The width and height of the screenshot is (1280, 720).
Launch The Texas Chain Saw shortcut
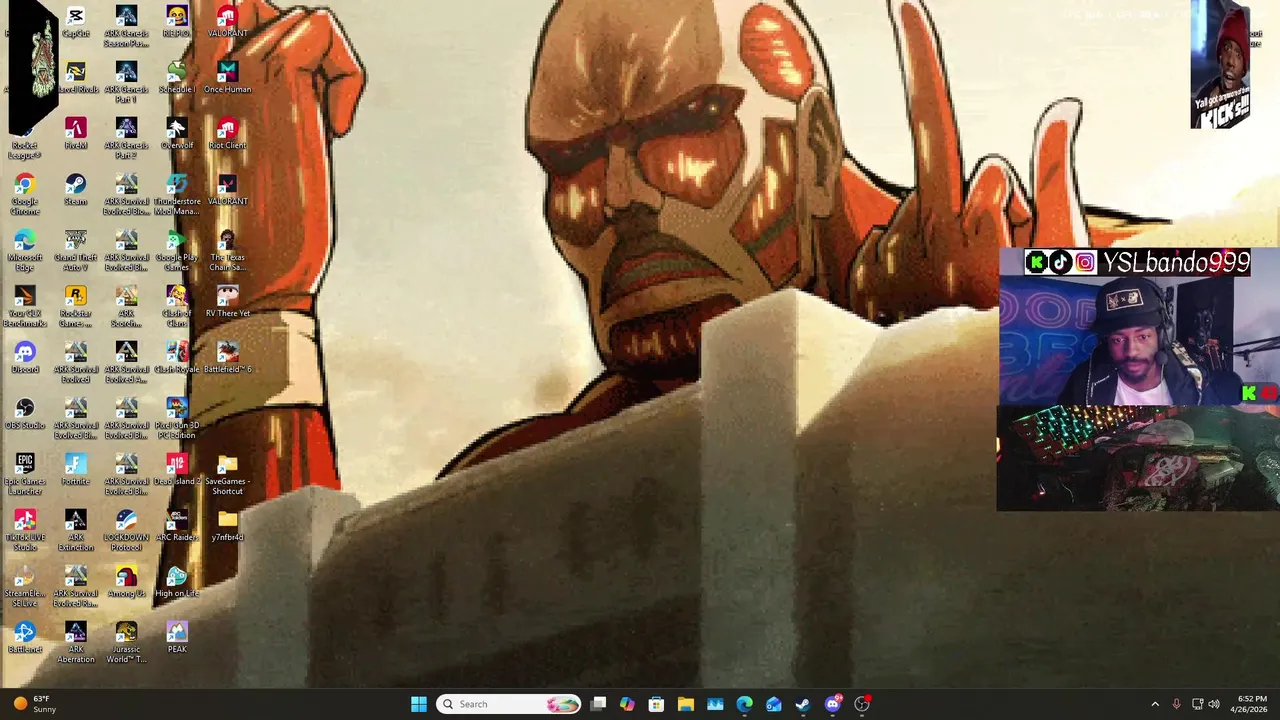coord(228,250)
